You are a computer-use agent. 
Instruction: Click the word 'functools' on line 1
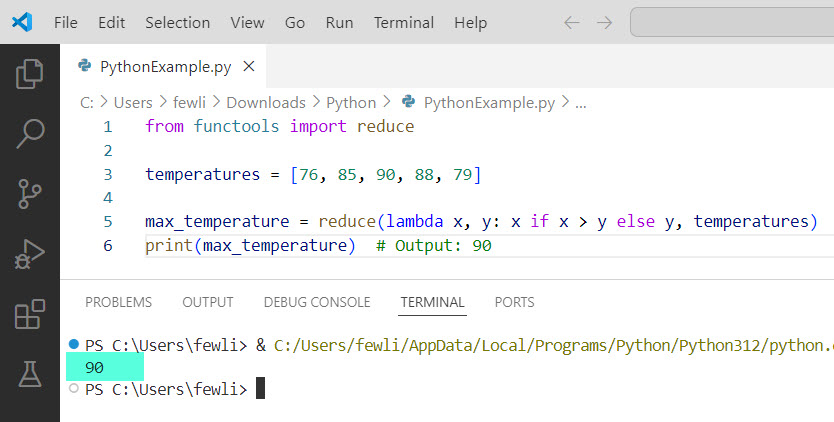tap(236, 127)
